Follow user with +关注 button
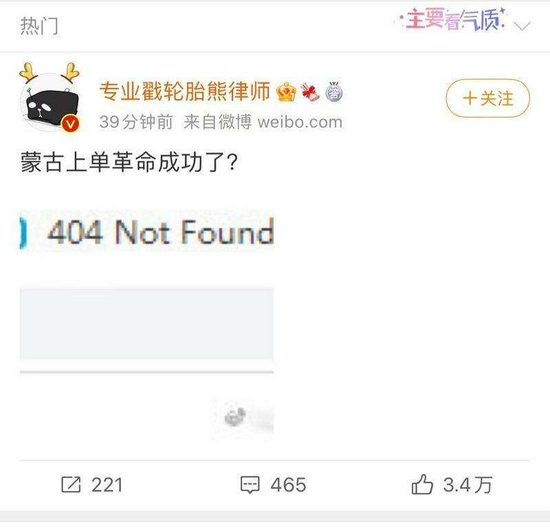The image size is (550, 528). (x=488, y=98)
